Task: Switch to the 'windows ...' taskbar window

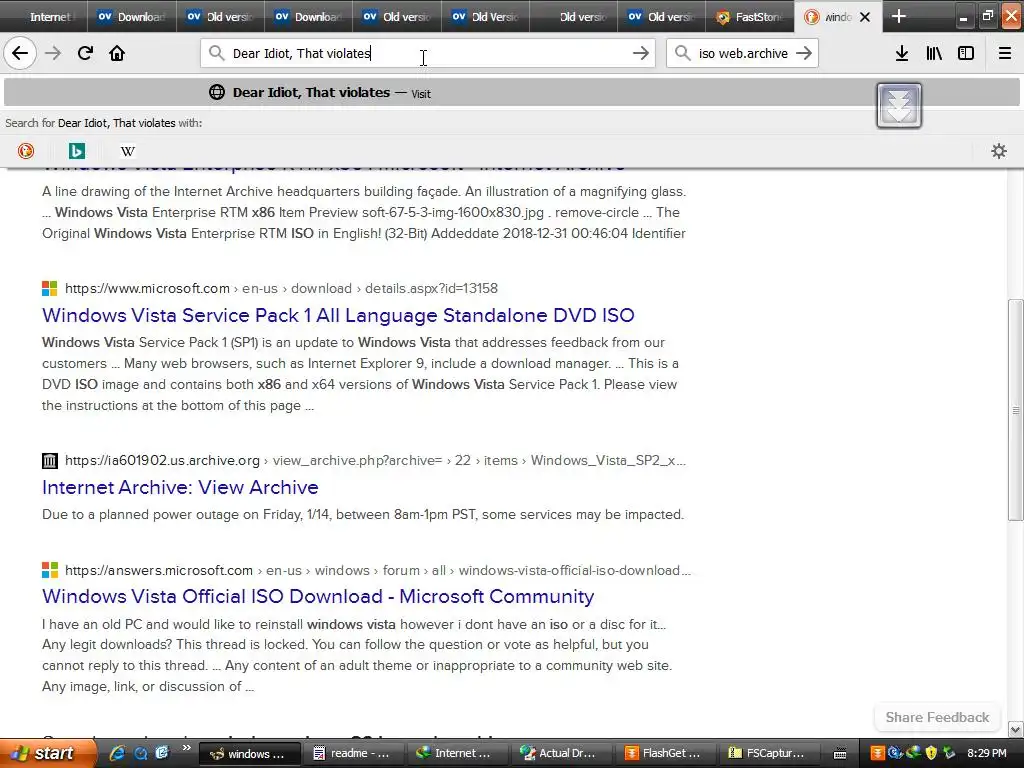Action: [x=249, y=753]
